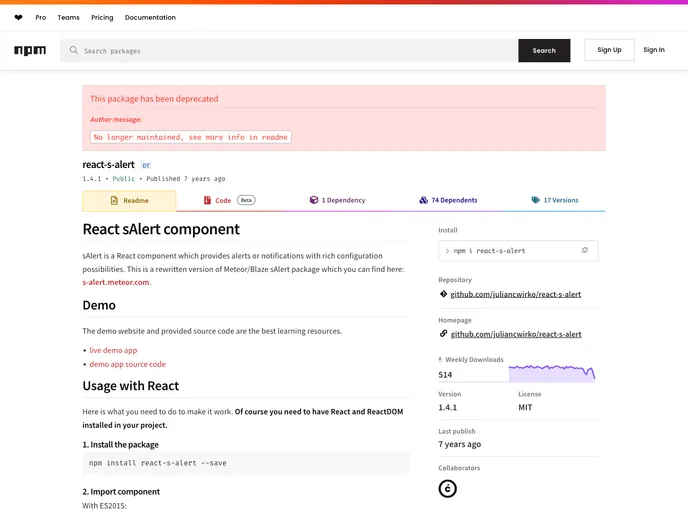Open the Homepage github link
The width and height of the screenshot is (688, 512).
516,334
